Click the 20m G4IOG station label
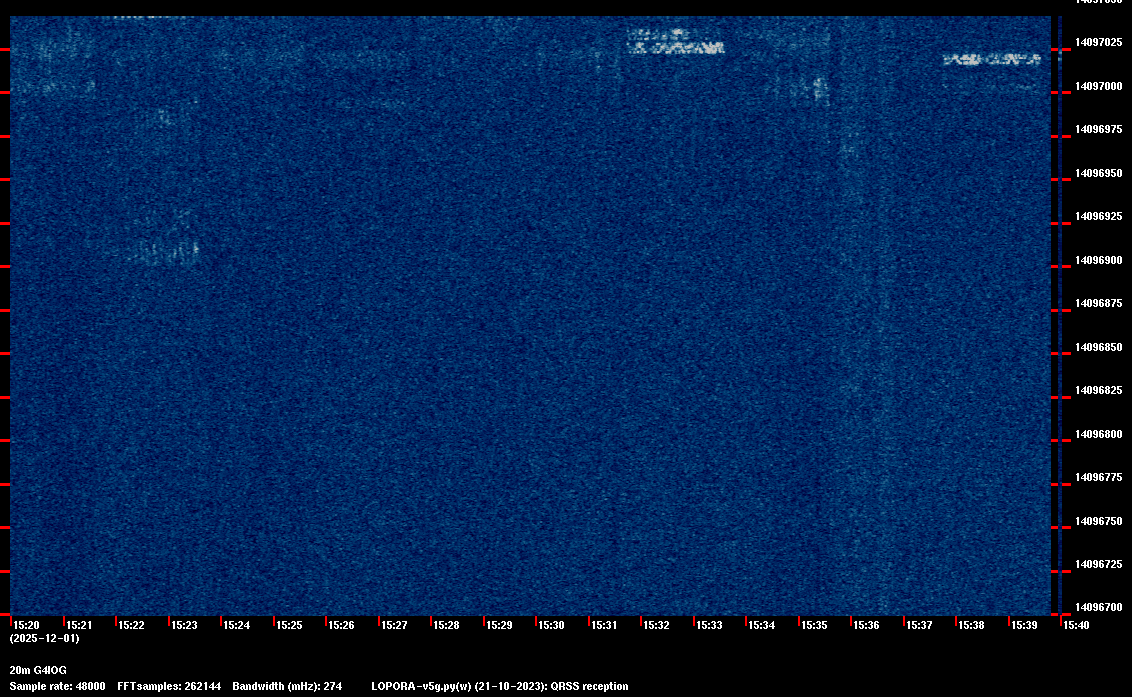The image size is (1132, 697). click(38, 670)
